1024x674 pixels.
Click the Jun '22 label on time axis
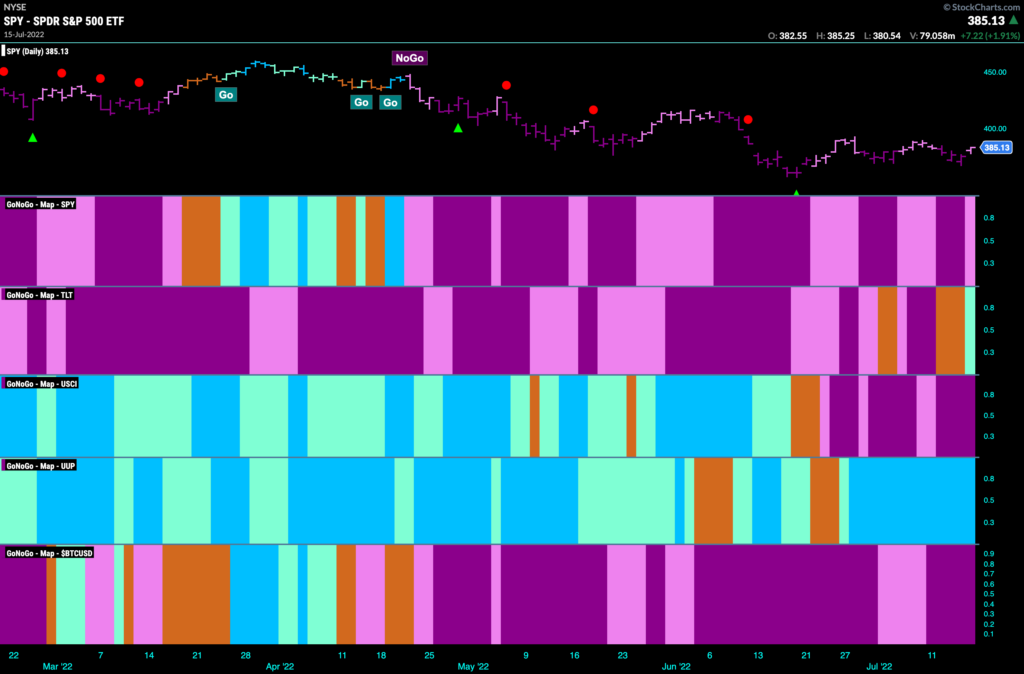[676, 667]
